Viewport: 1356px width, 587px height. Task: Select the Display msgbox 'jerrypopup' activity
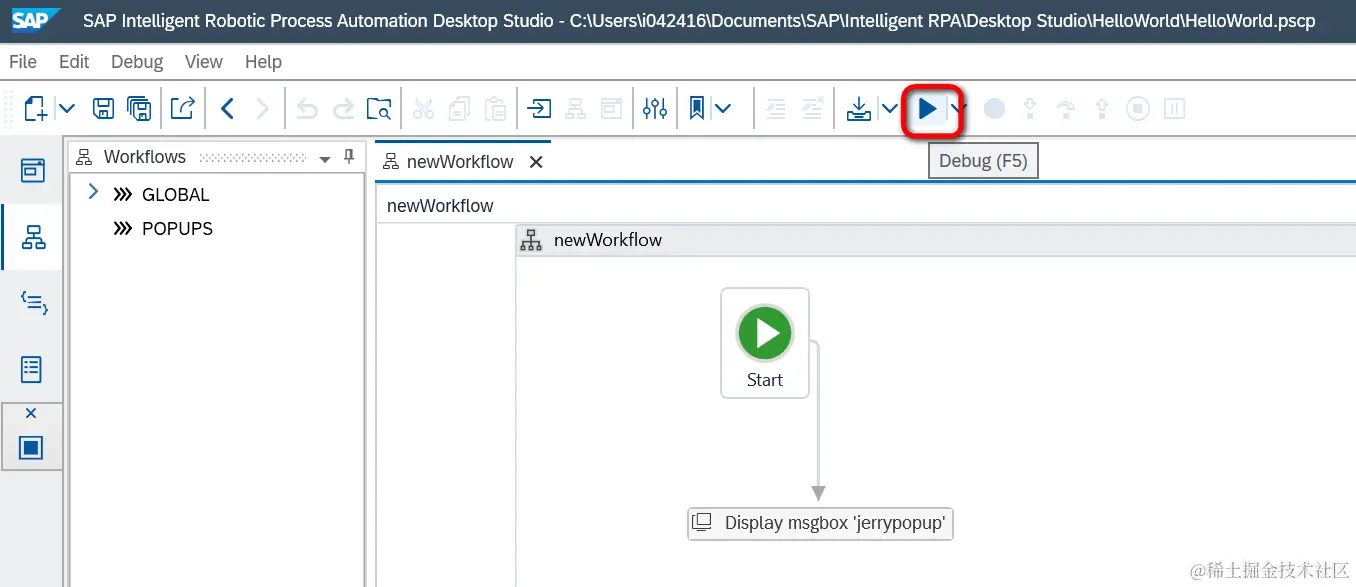click(x=820, y=523)
